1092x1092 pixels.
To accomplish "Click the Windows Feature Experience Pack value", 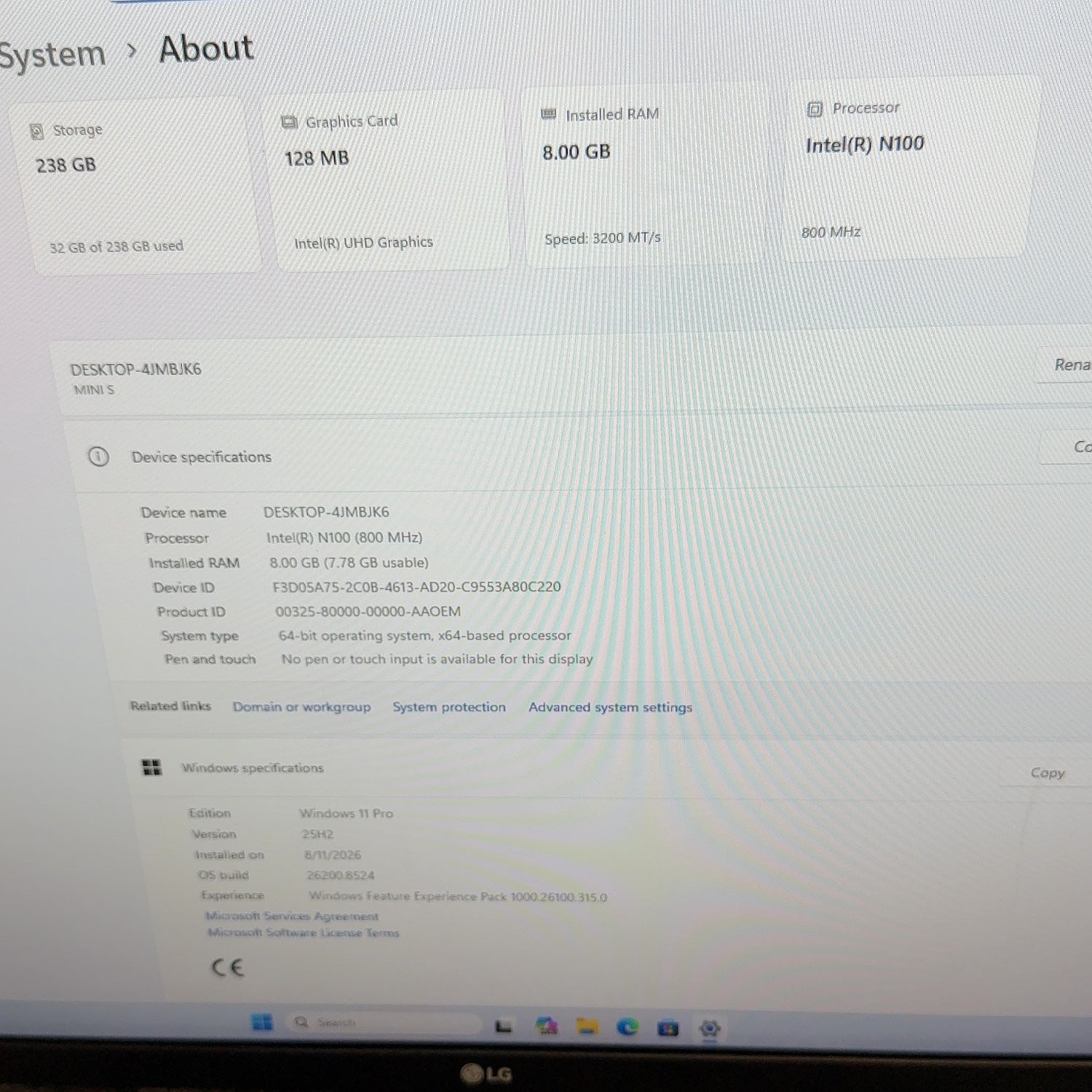I will coord(458,896).
